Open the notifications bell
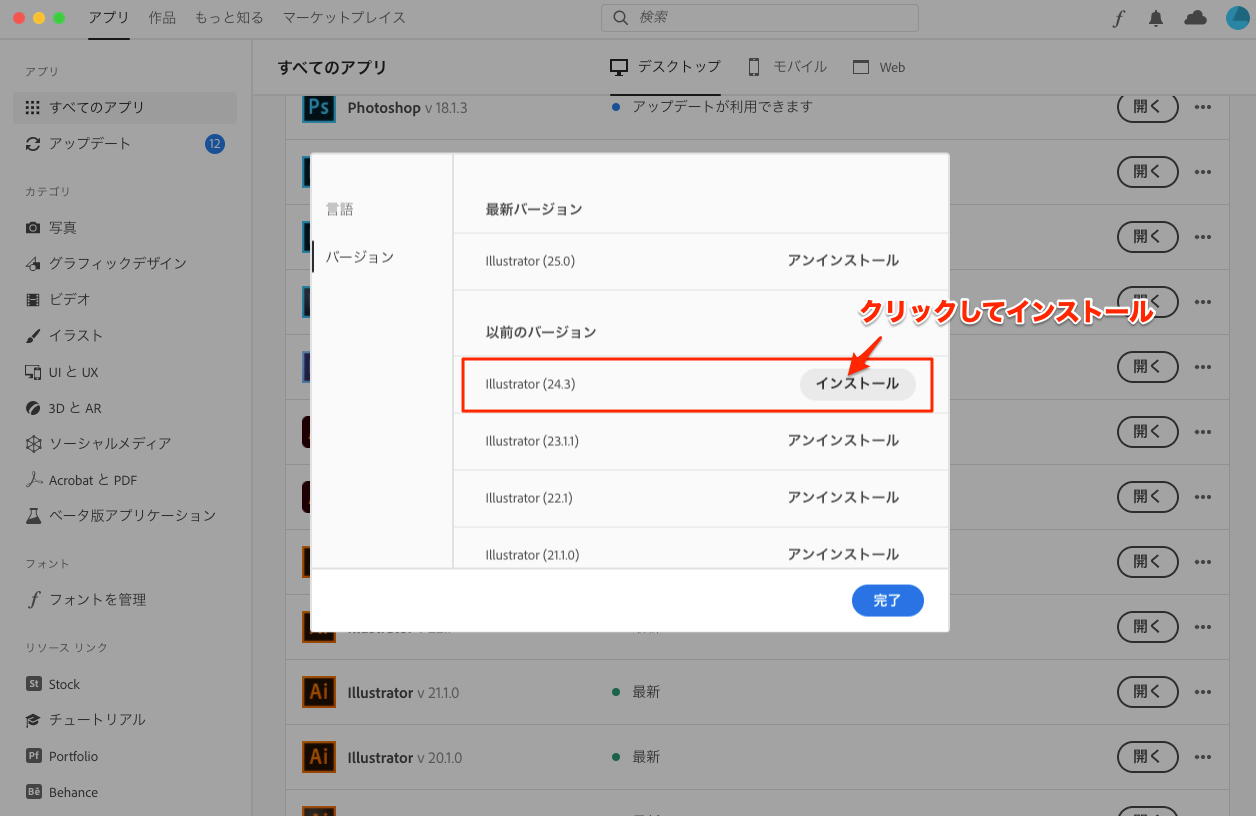1256x816 pixels. (x=1157, y=17)
